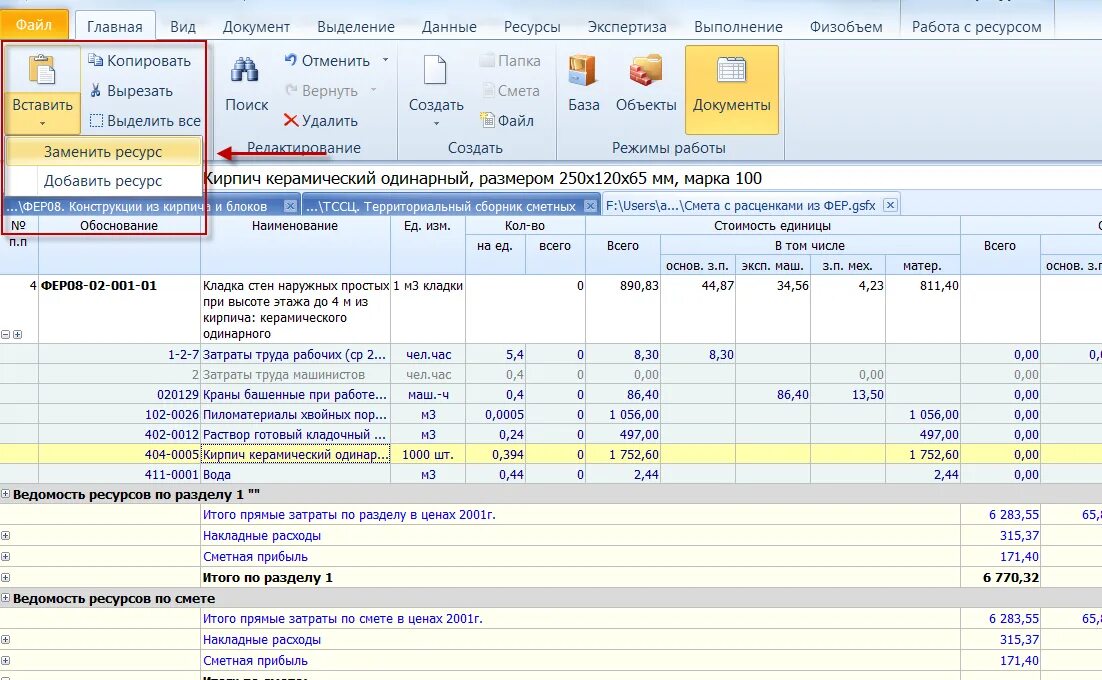Viewport: 1102px width, 680px height.
Task: Click the Отменить undo button
Action: coord(328,61)
